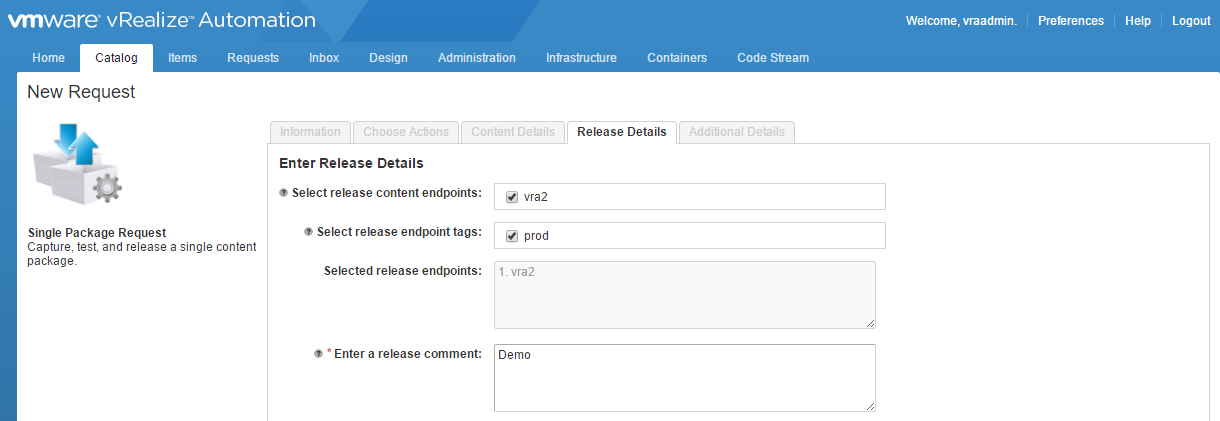
Task: Uncheck the vra2 endpoint checkbox
Action: tap(512, 197)
